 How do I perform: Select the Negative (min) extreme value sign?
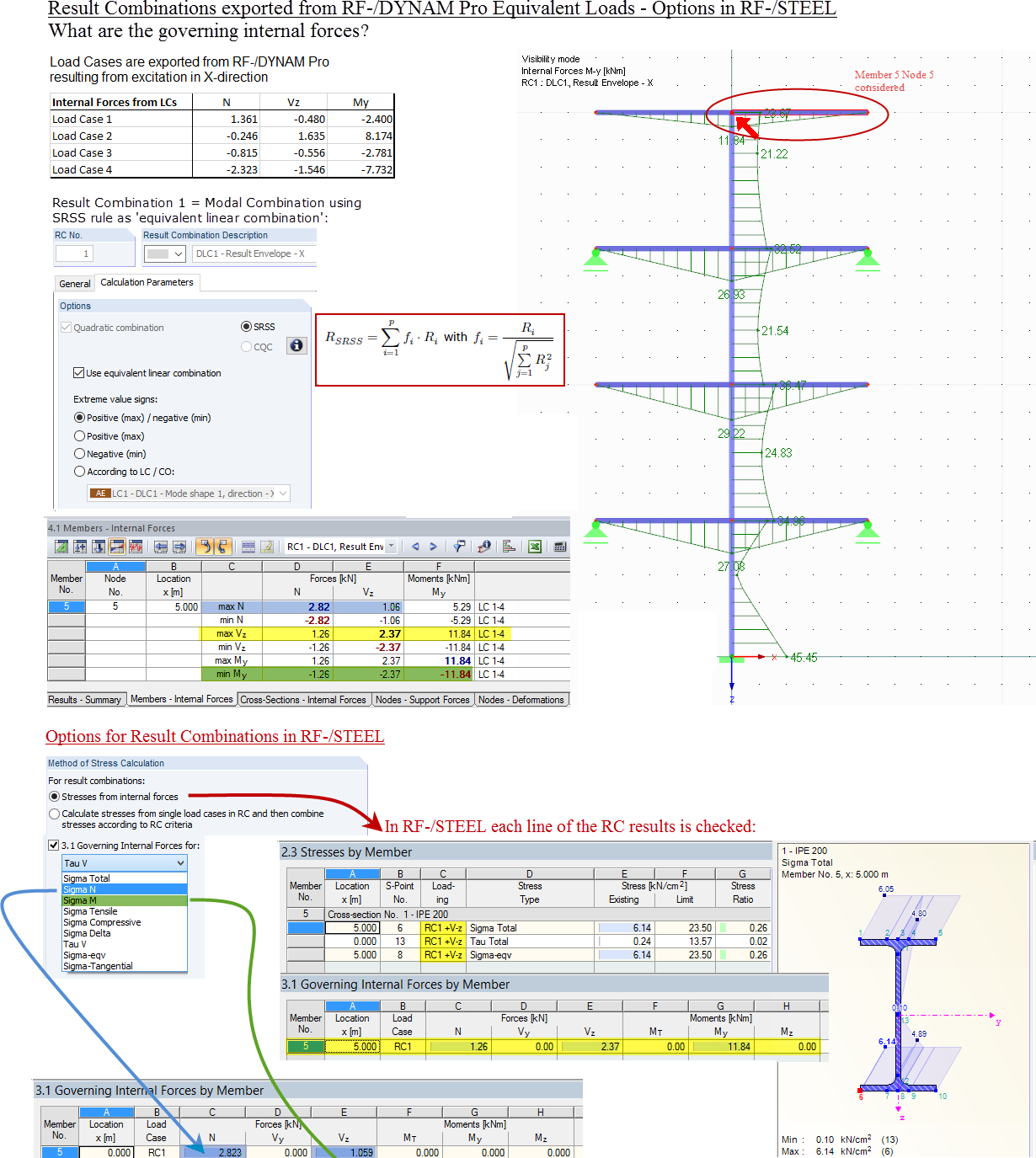coord(79,453)
